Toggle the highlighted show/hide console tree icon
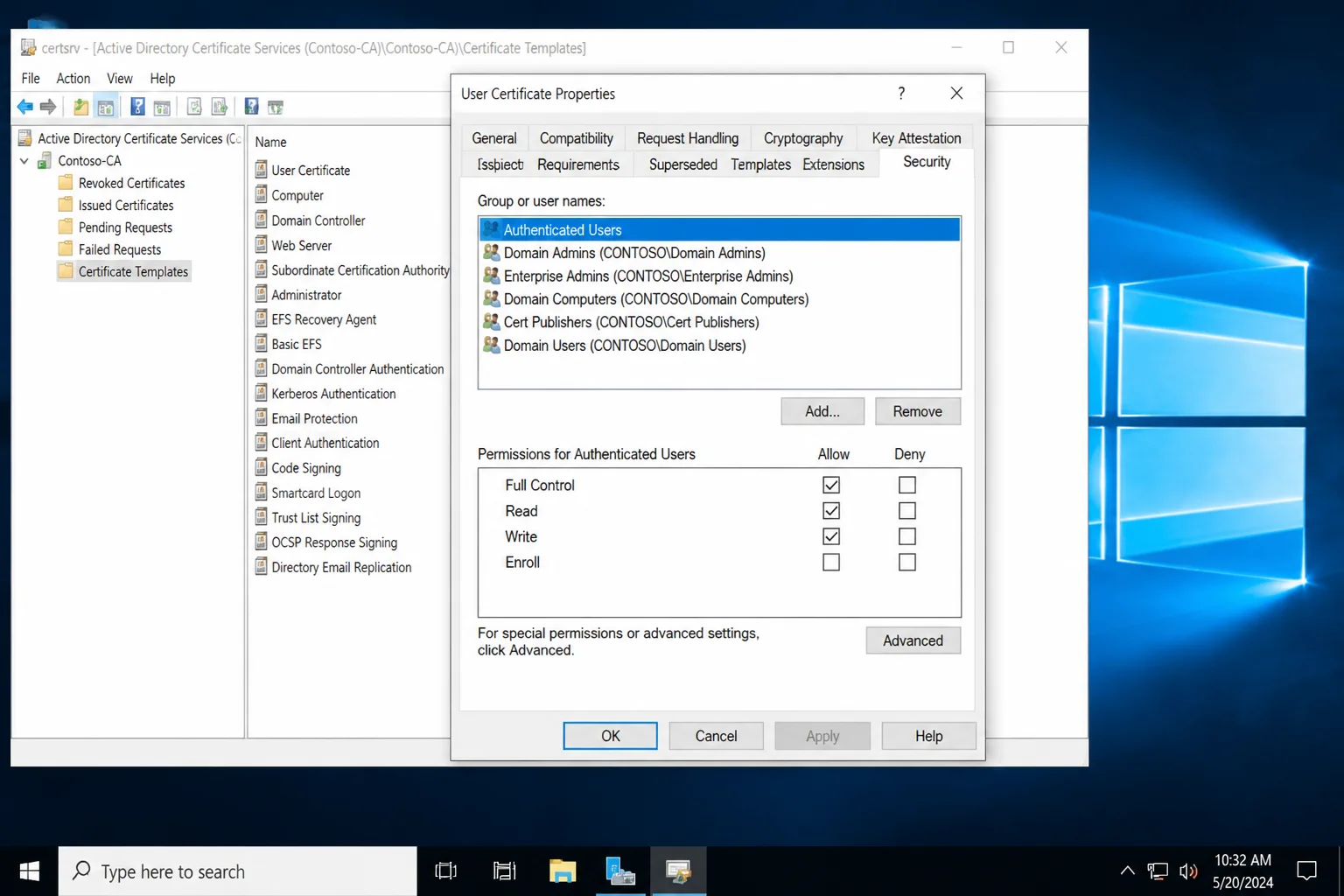1344x896 pixels. coord(106,107)
